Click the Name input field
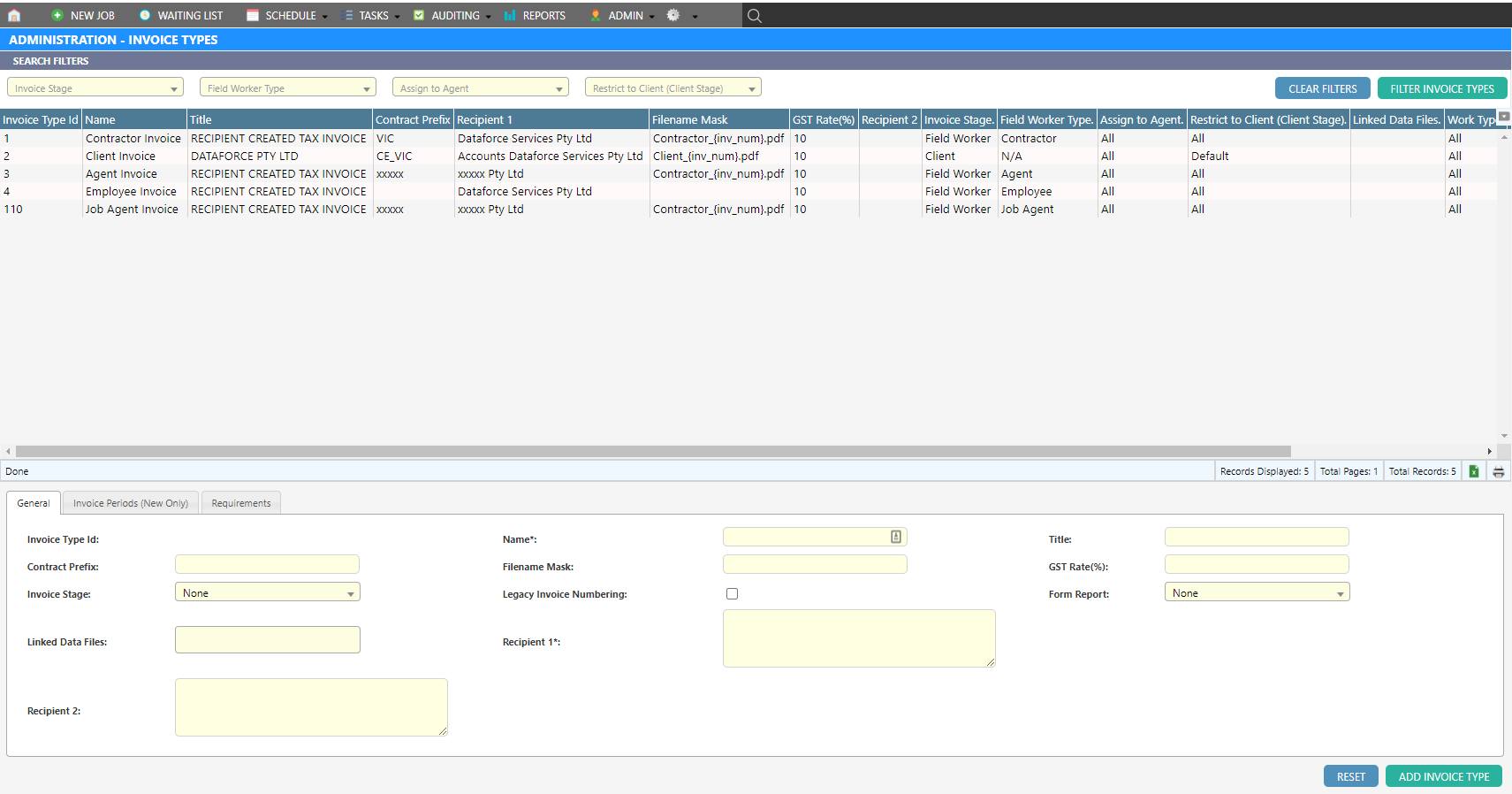The height and width of the screenshot is (794, 1512). pyautogui.click(x=815, y=537)
